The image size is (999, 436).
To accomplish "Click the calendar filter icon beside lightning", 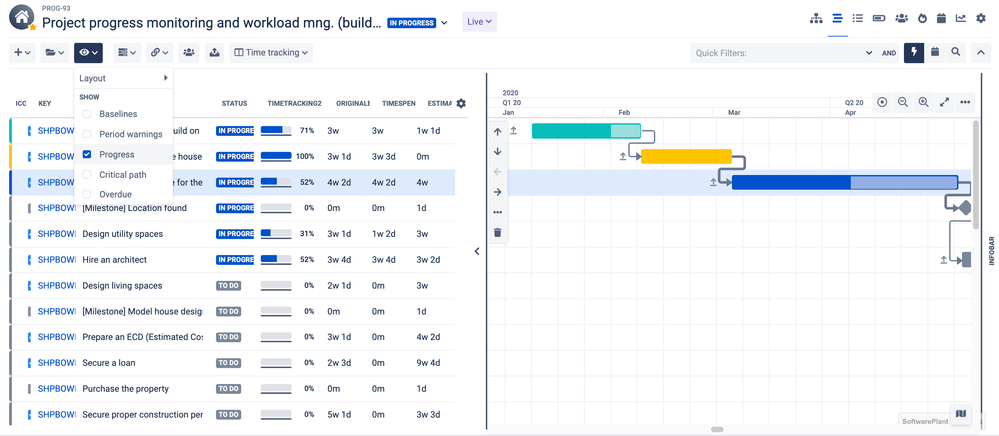I will click(935, 52).
